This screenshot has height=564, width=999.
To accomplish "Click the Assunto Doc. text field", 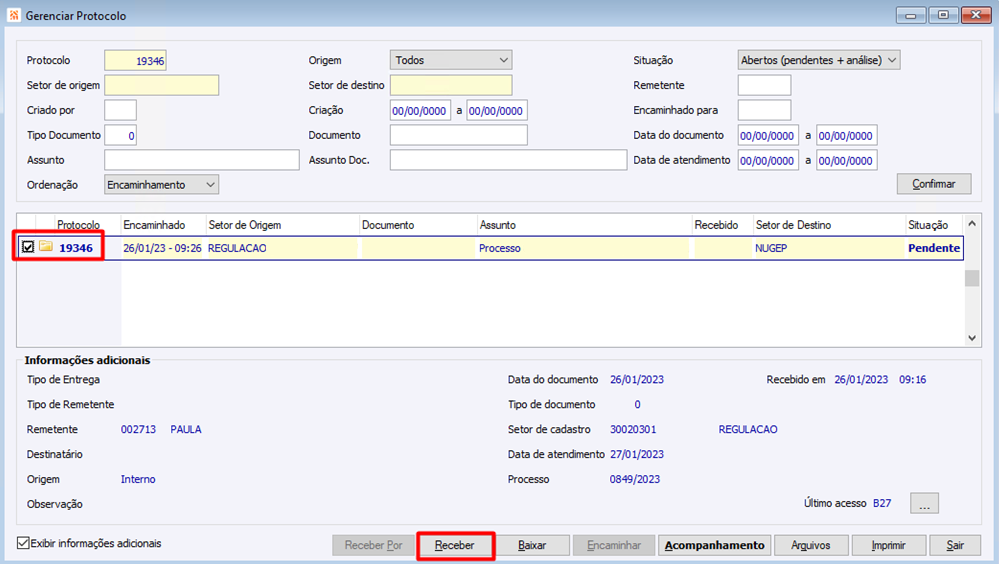I will pos(508,160).
